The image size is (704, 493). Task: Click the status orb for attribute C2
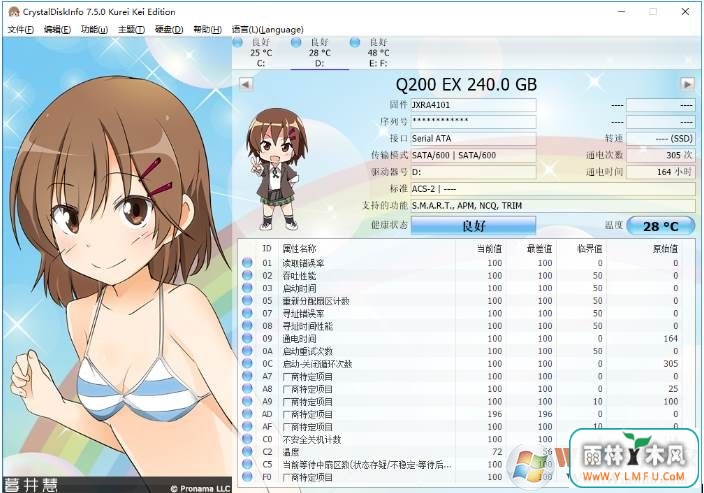pos(247,451)
